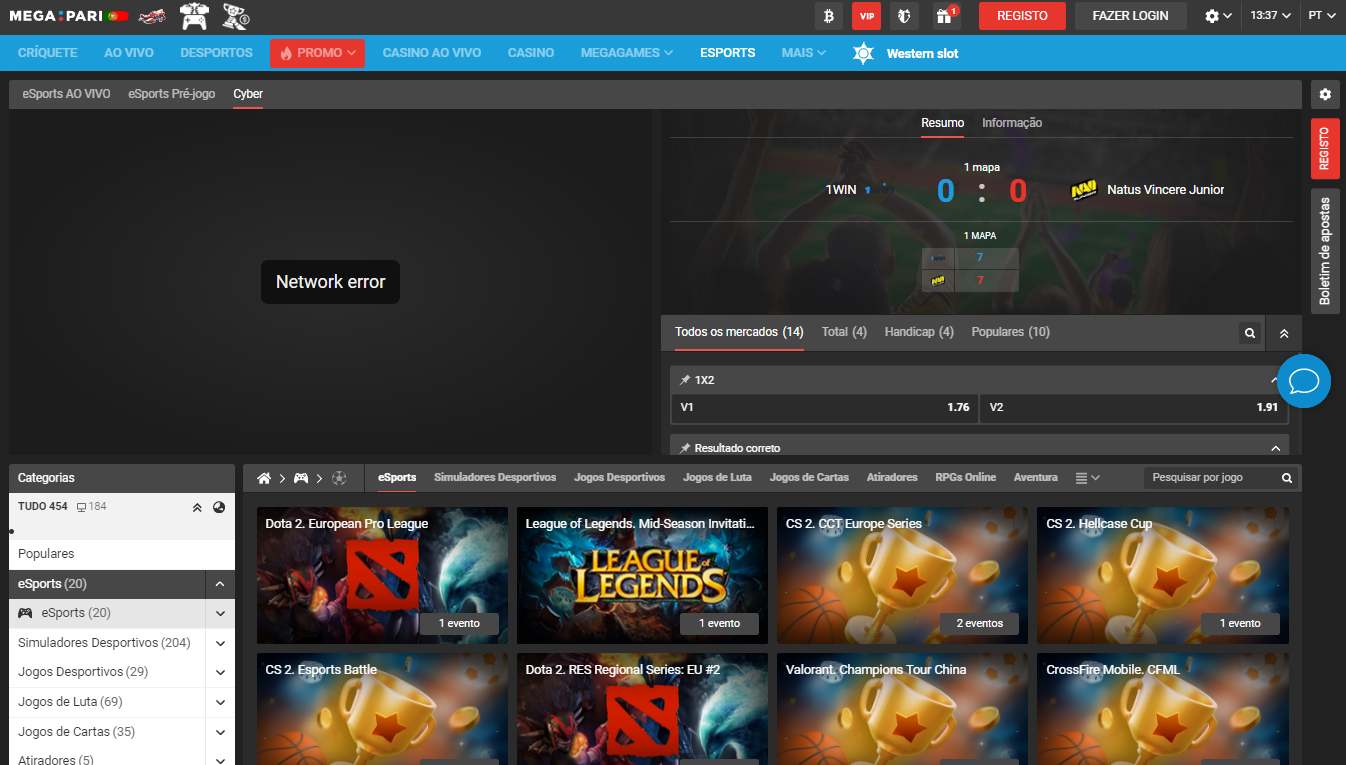
Task: Select the Atiradores filter tab
Action: 892,478
